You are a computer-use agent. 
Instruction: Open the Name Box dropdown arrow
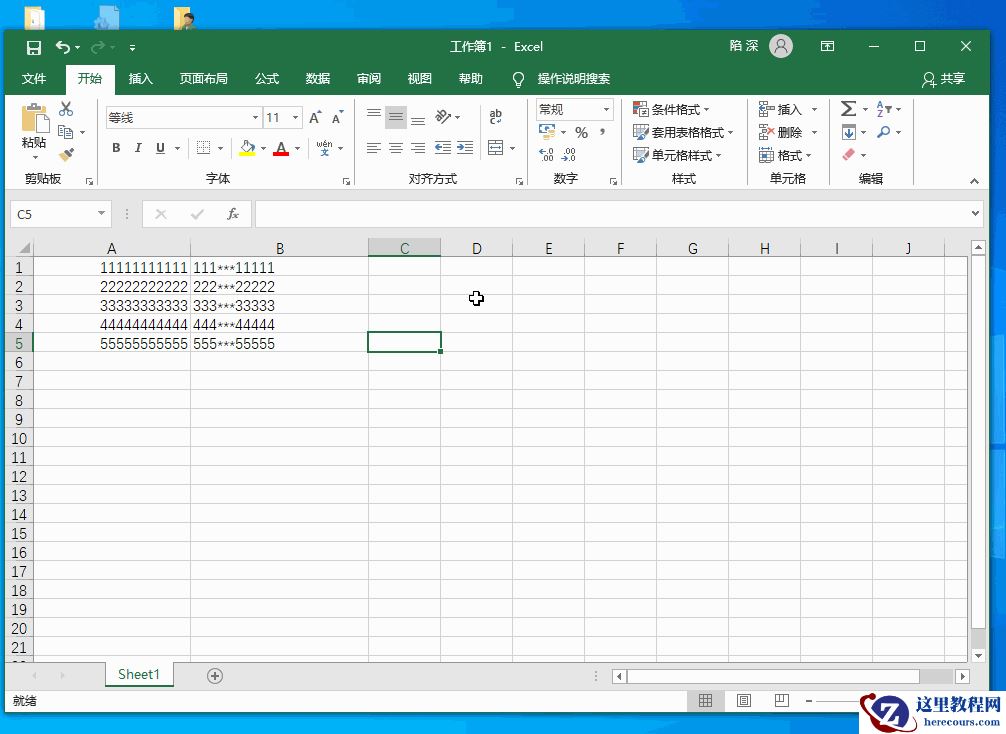pyautogui.click(x=101, y=214)
